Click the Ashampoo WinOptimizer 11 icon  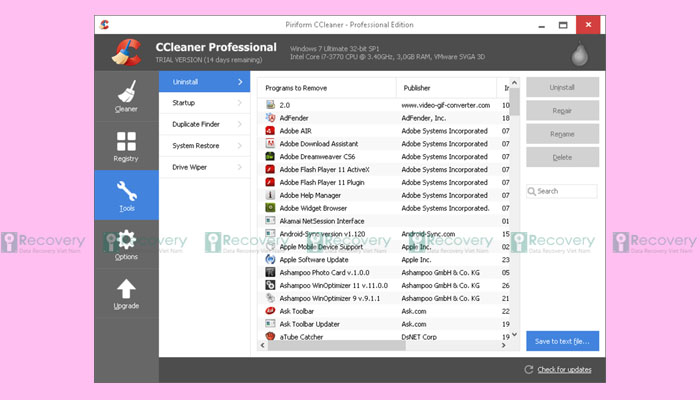click(270, 285)
